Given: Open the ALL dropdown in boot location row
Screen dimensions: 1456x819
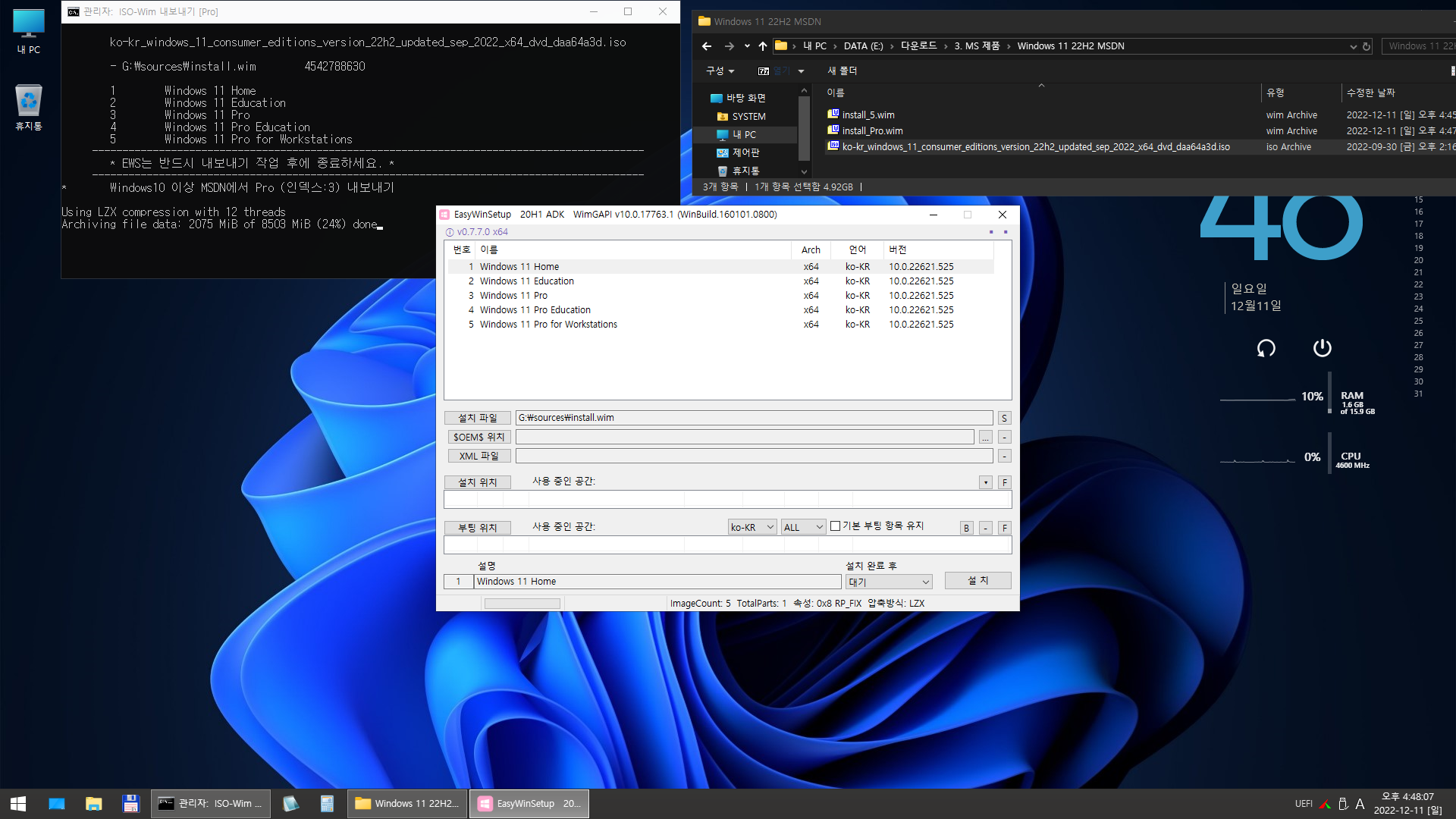Looking at the screenshot, I should click(803, 527).
